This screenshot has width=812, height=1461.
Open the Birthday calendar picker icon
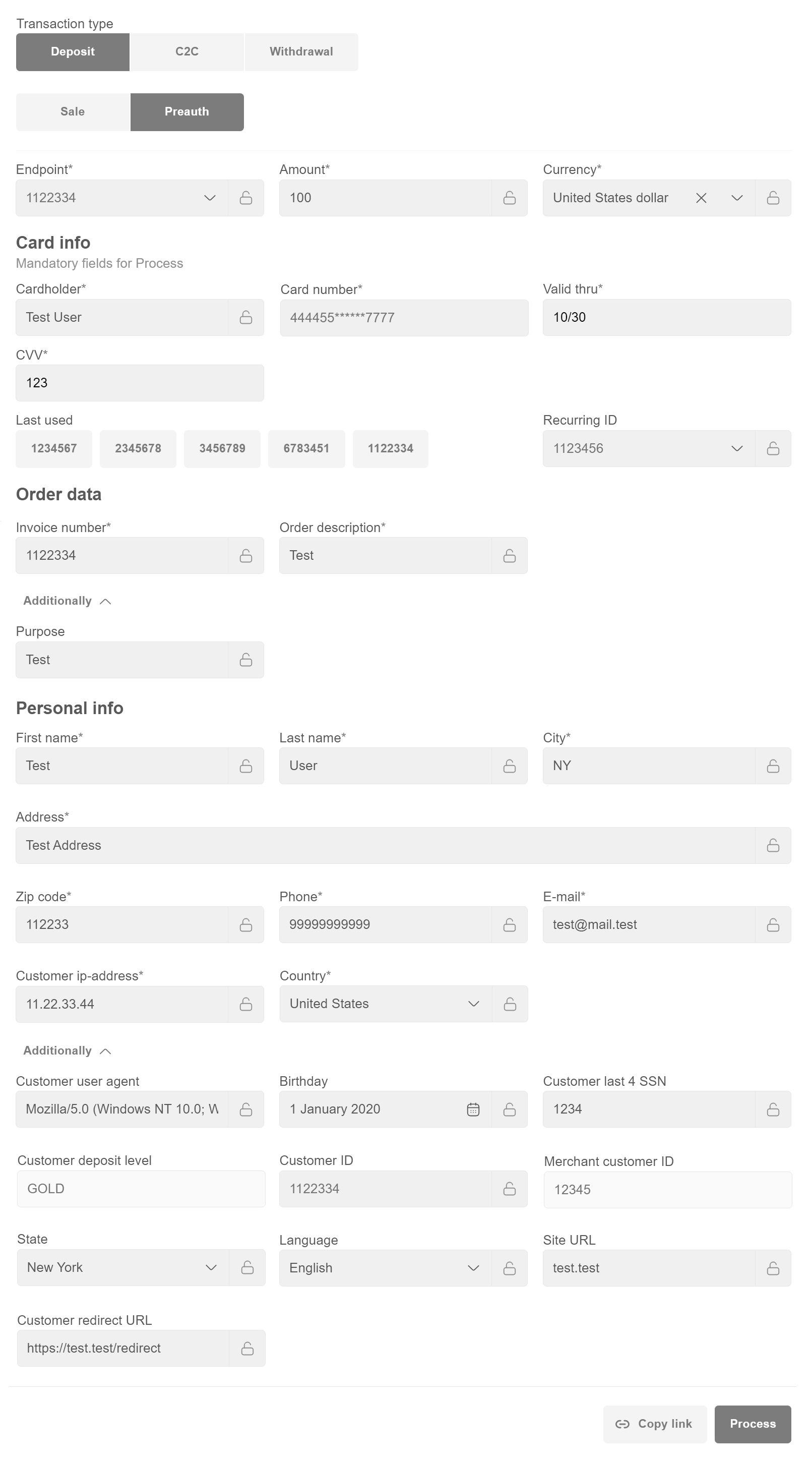coord(473,1109)
